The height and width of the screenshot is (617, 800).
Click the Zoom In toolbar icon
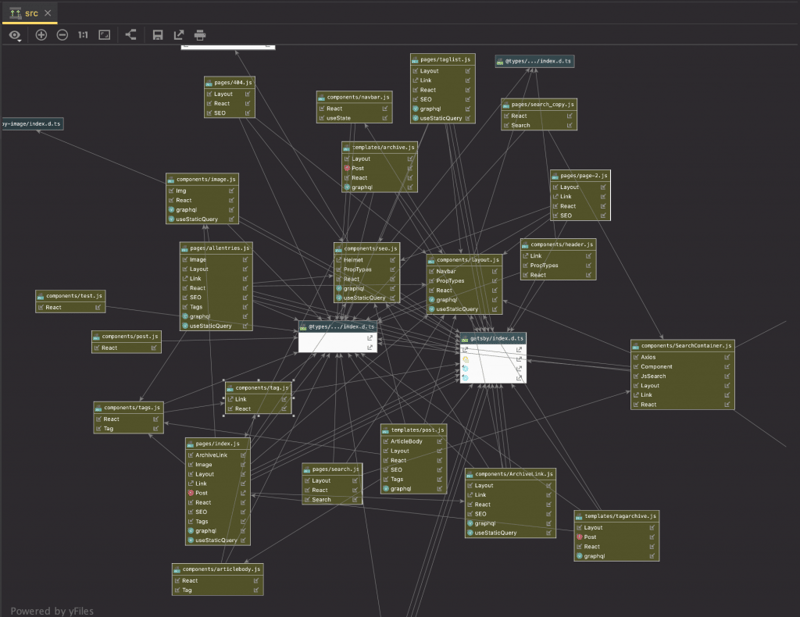pos(41,35)
